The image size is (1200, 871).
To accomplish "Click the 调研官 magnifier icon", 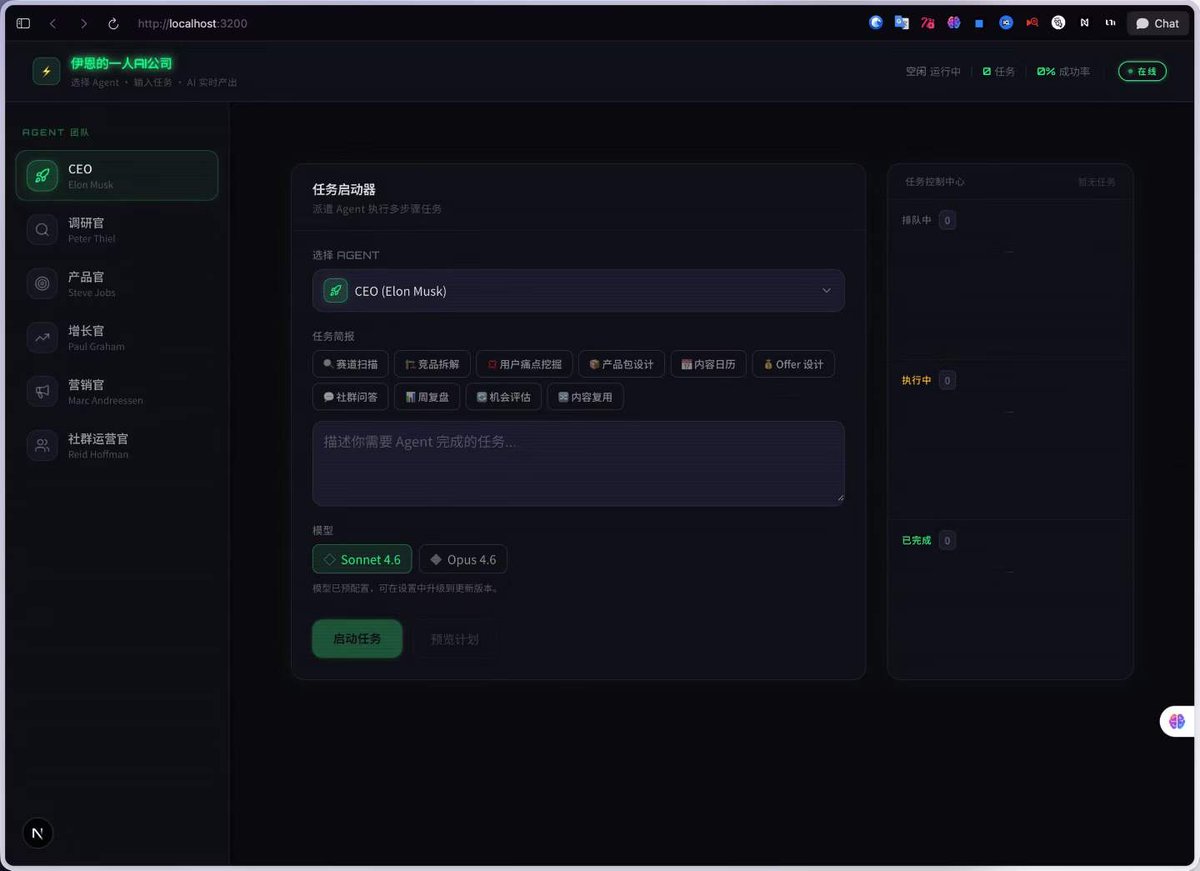I will tap(42, 229).
